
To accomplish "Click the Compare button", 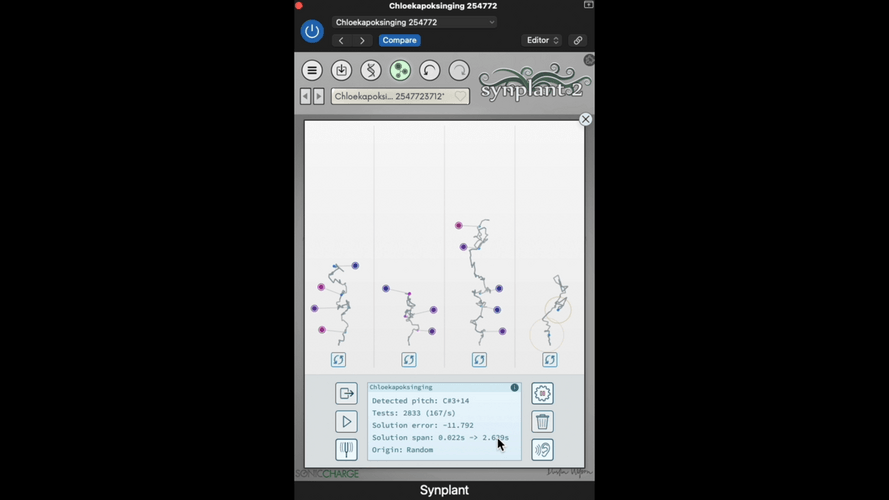I will click(399, 40).
